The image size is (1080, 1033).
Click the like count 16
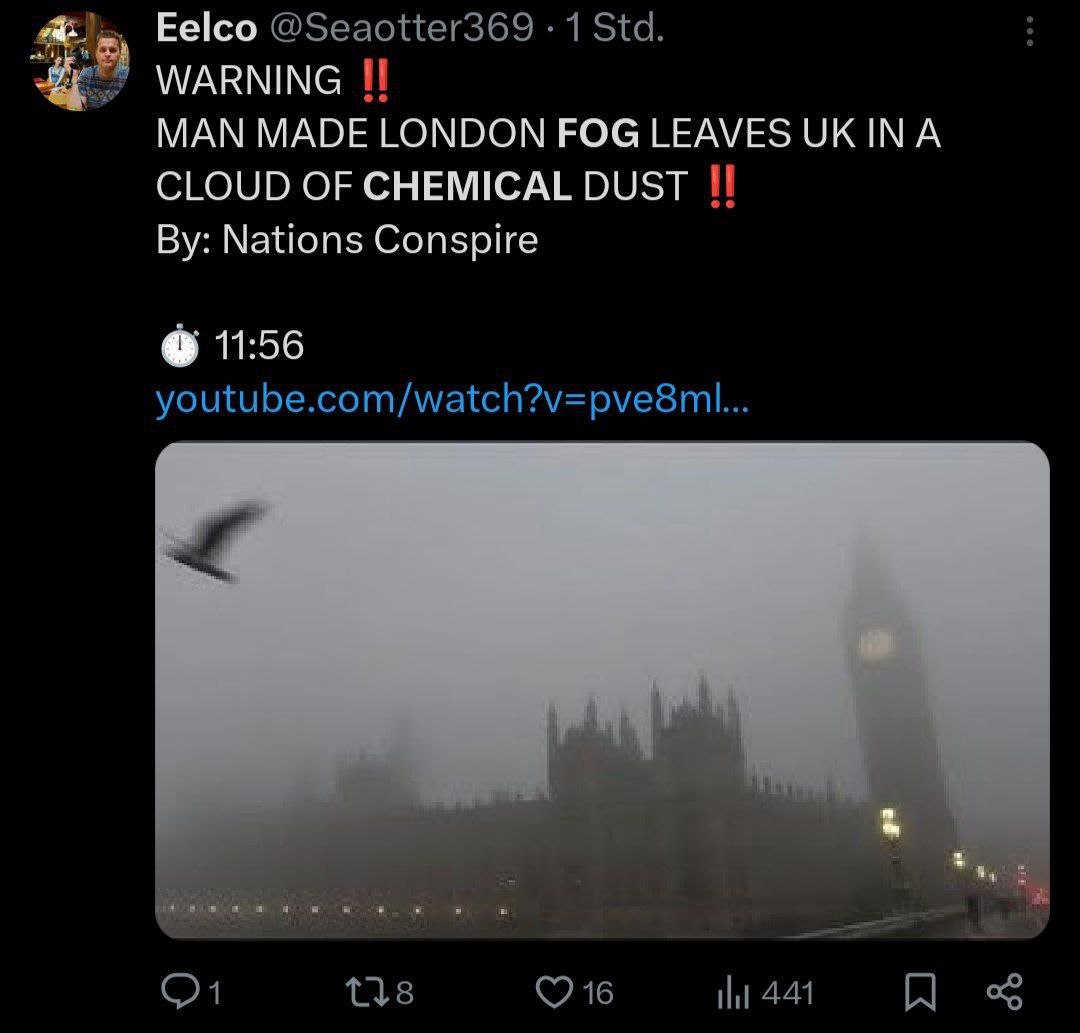(x=597, y=993)
